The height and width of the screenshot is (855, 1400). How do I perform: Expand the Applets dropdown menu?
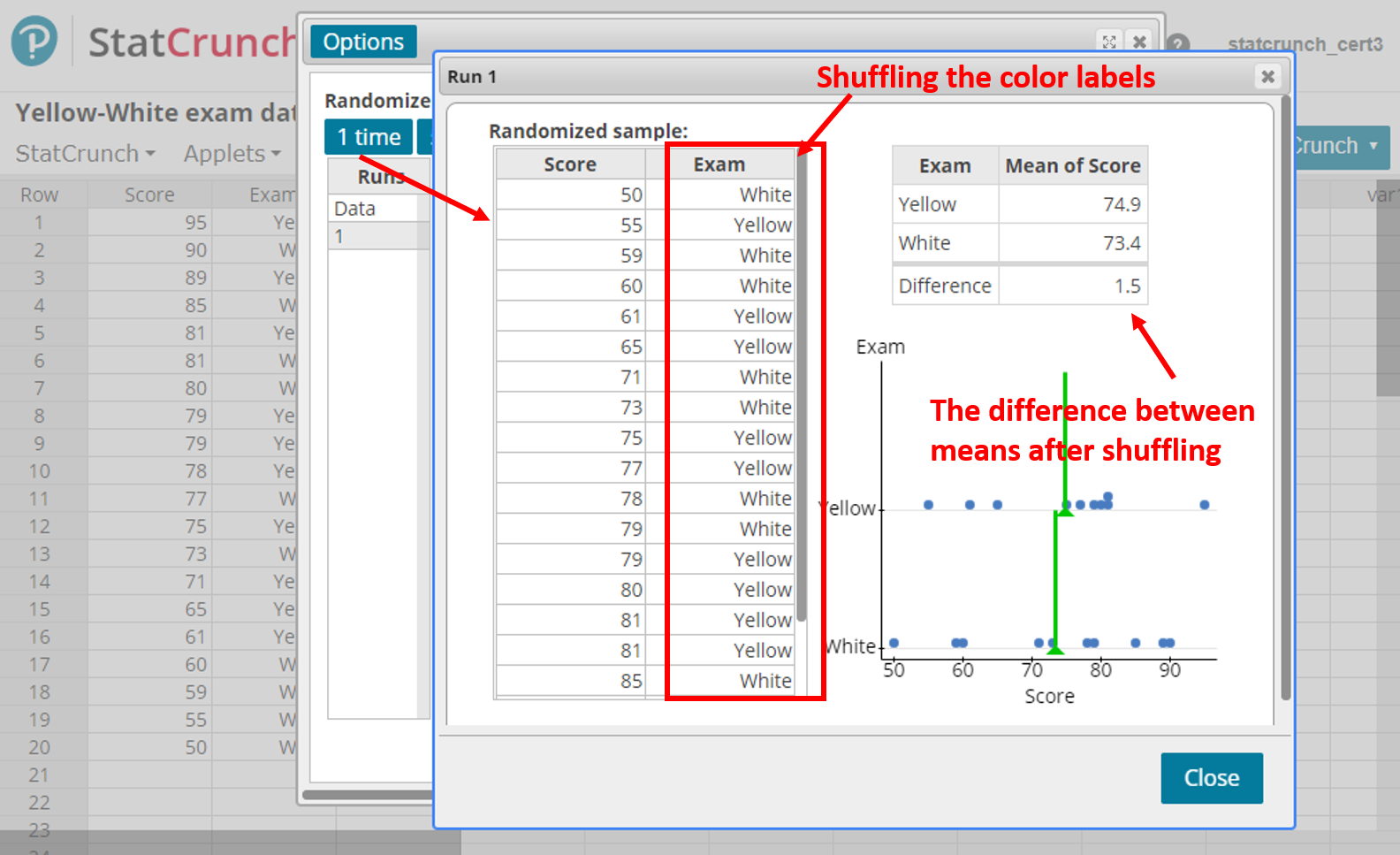(x=232, y=154)
